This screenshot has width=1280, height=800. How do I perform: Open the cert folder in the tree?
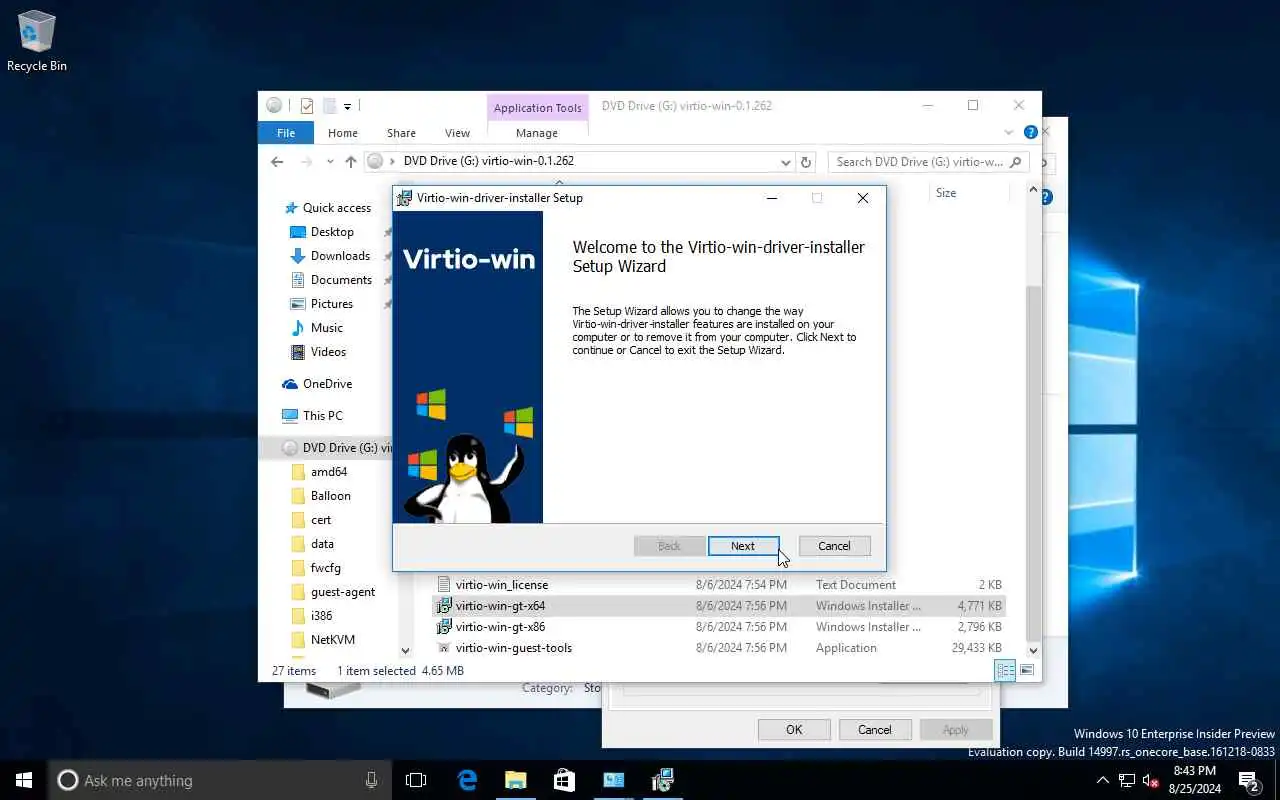(320, 520)
